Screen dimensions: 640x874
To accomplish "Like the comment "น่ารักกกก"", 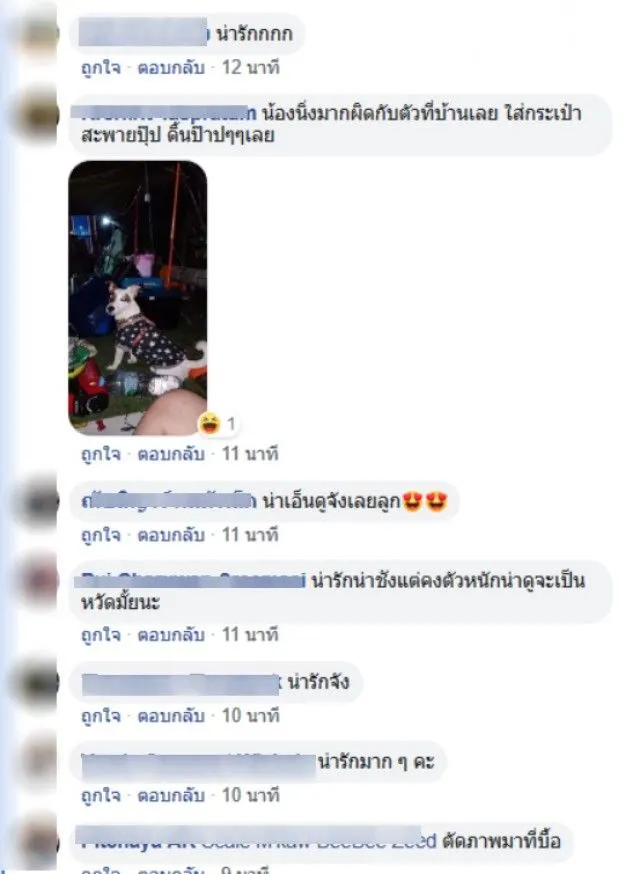I will click(101, 68).
